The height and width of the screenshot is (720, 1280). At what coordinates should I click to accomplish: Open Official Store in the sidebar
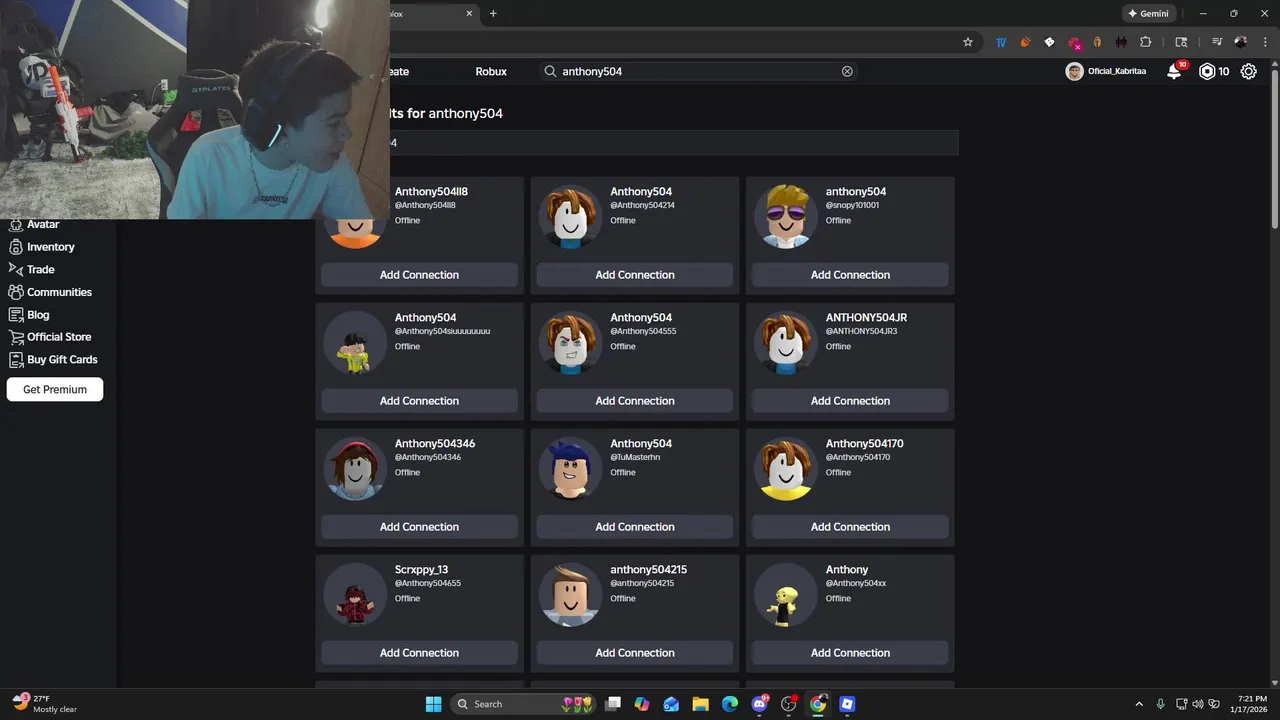click(59, 337)
